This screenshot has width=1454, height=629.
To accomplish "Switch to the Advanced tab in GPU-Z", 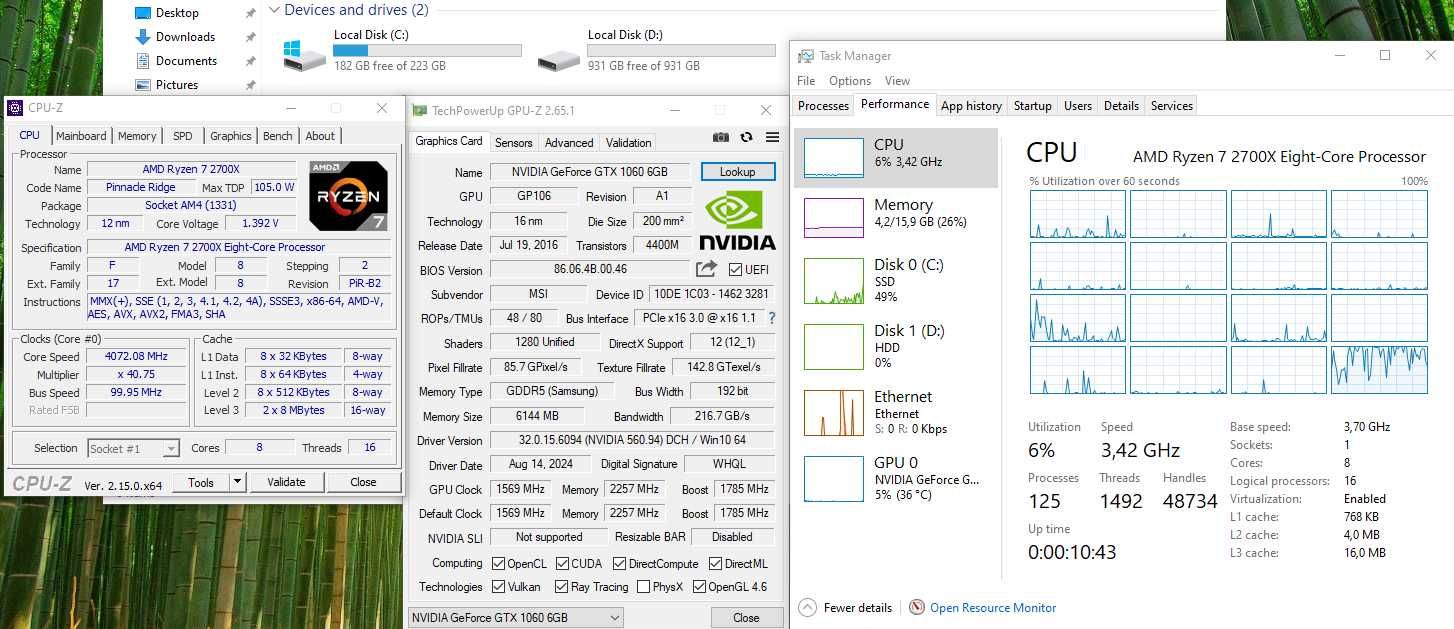I will (569, 142).
